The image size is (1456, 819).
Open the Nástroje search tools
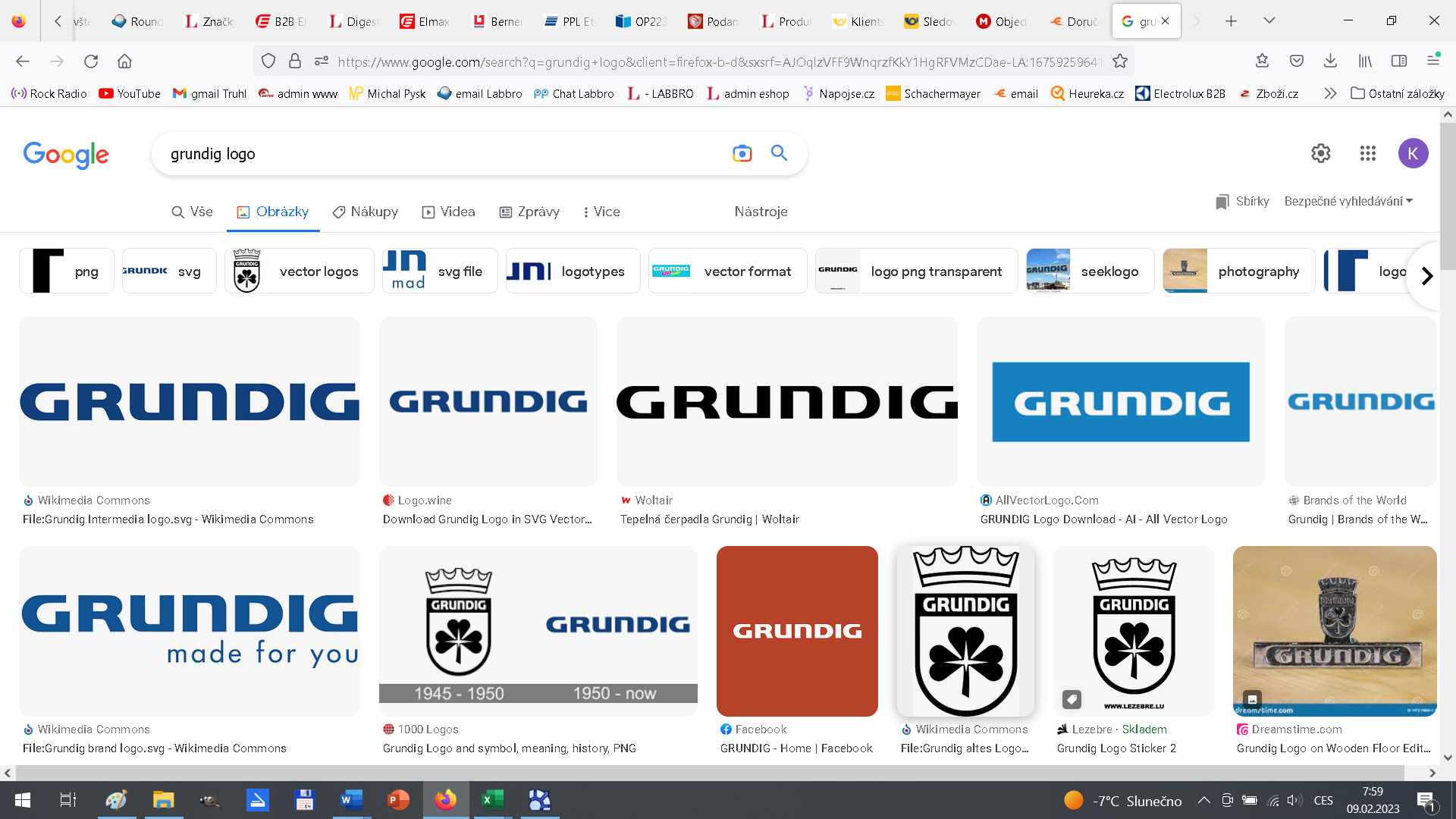click(761, 212)
